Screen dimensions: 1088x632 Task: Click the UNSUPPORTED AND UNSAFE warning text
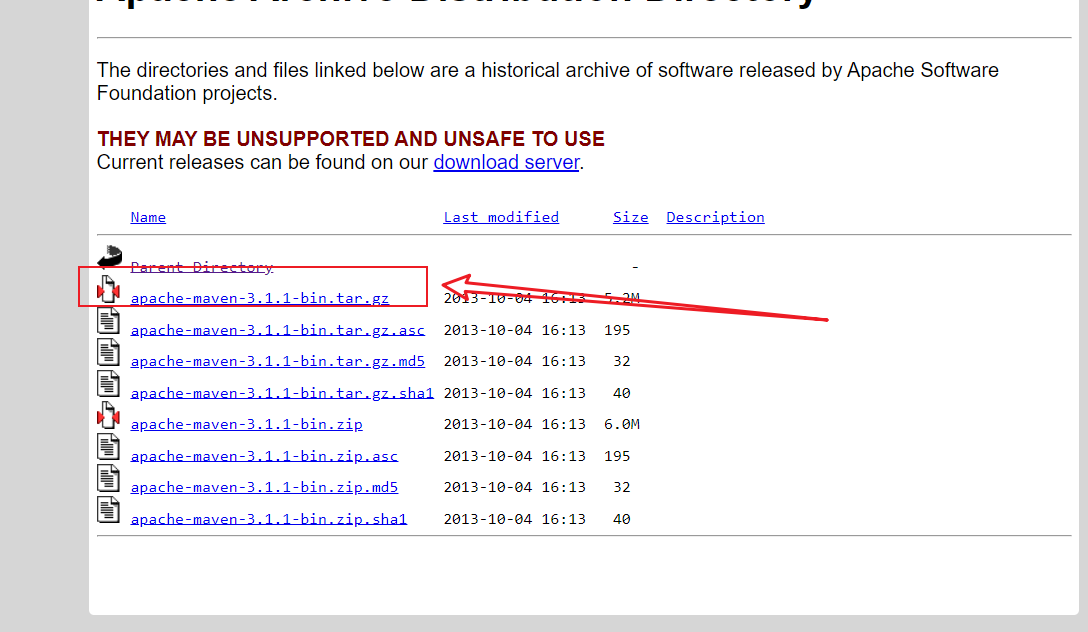[350, 139]
